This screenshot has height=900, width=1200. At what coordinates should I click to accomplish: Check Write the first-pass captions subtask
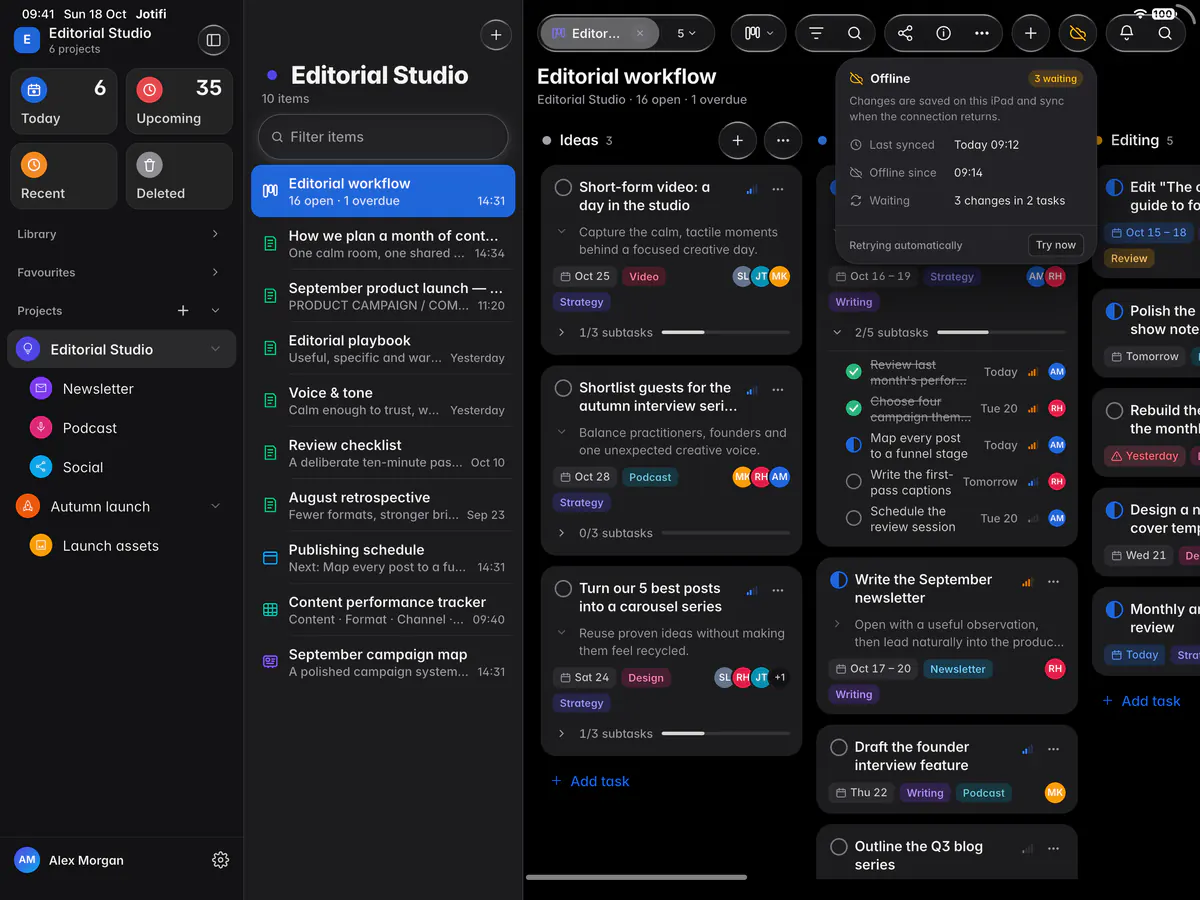point(853,482)
